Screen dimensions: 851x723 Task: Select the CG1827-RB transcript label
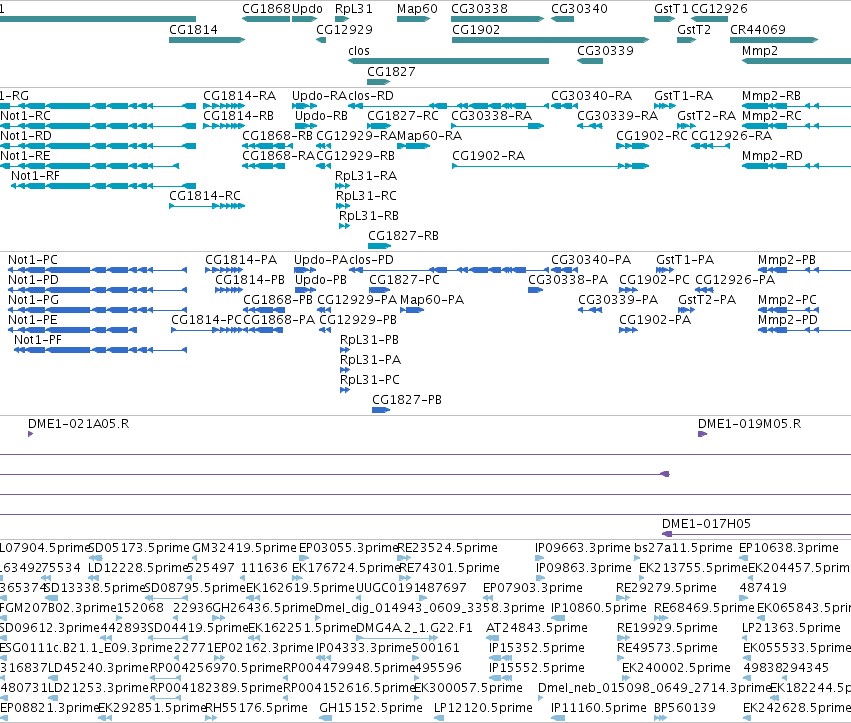click(403, 236)
